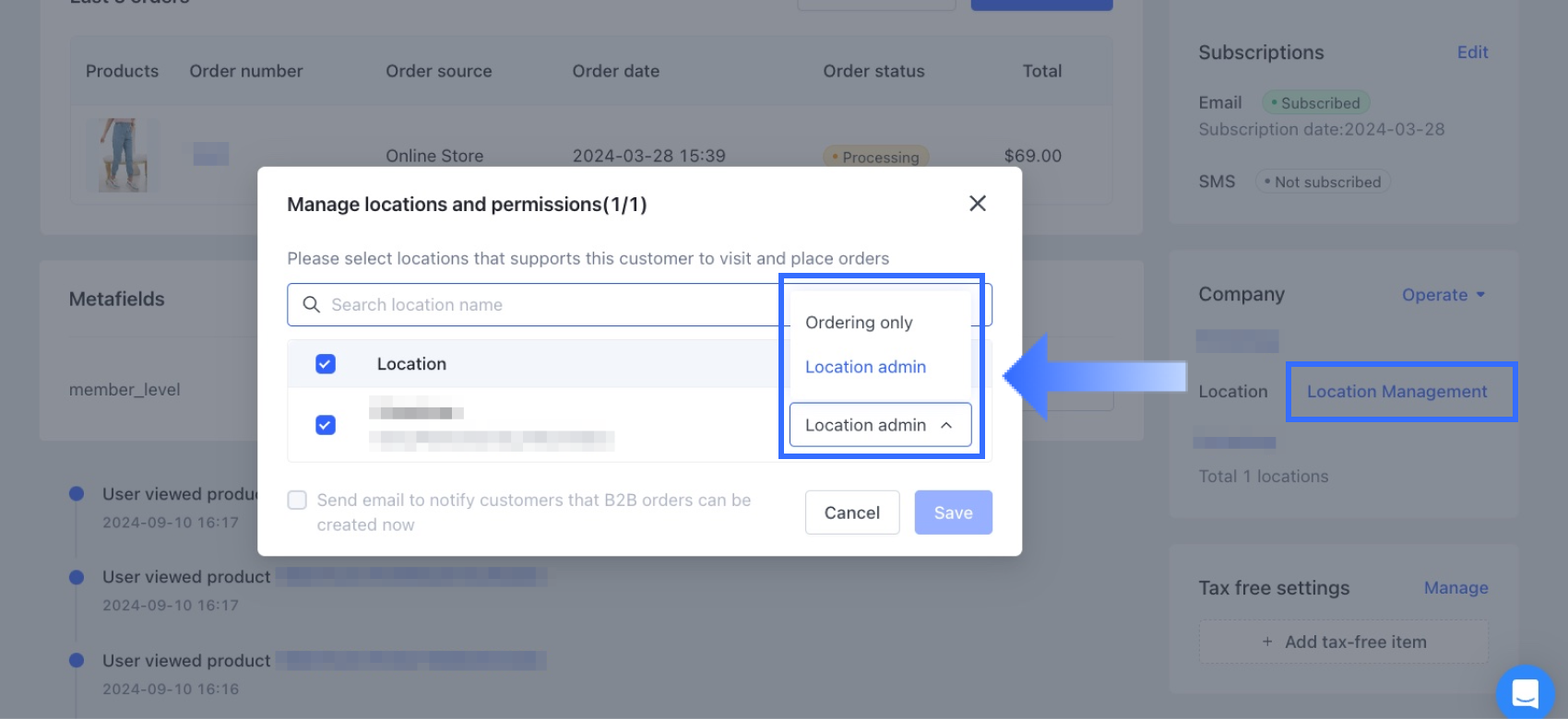Click Edit next to Subscriptions
Viewport: 1568px width, 719px height.
(1472, 53)
